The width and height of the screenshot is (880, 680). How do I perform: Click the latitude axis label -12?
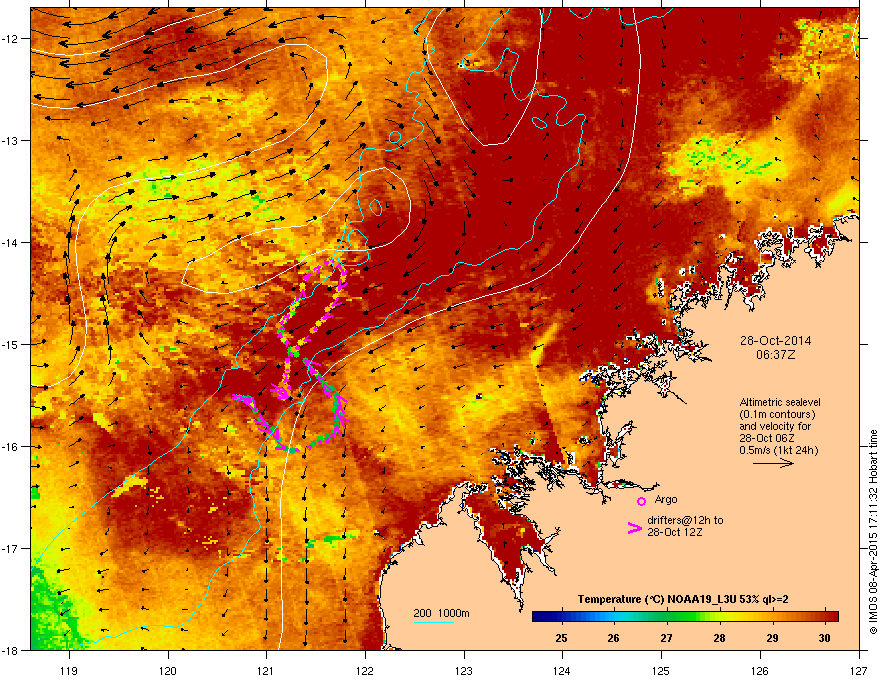tap(11, 38)
